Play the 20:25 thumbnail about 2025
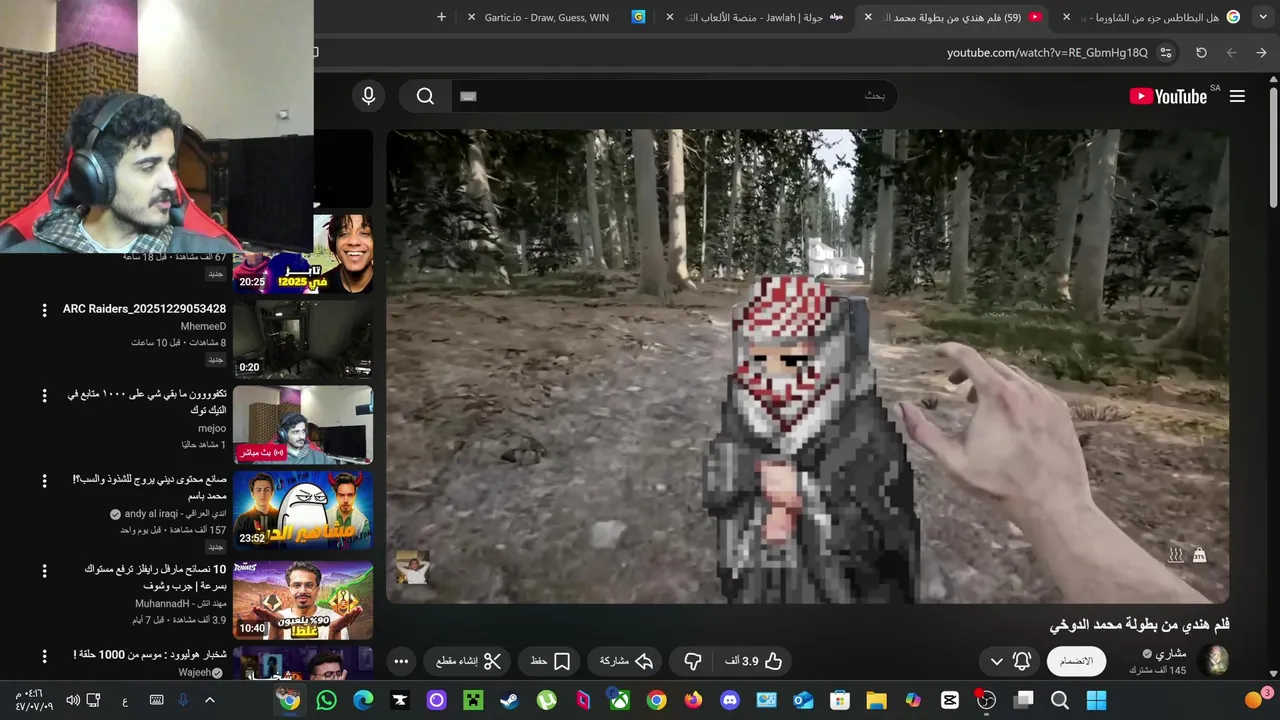Viewport: 1280px width, 720px height. 303,253
